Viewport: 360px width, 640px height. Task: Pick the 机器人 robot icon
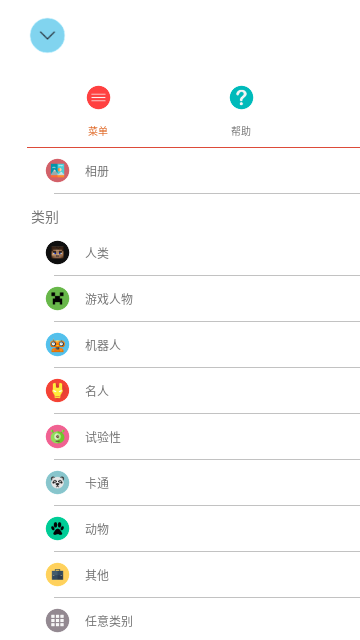pyautogui.click(x=57, y=344)
